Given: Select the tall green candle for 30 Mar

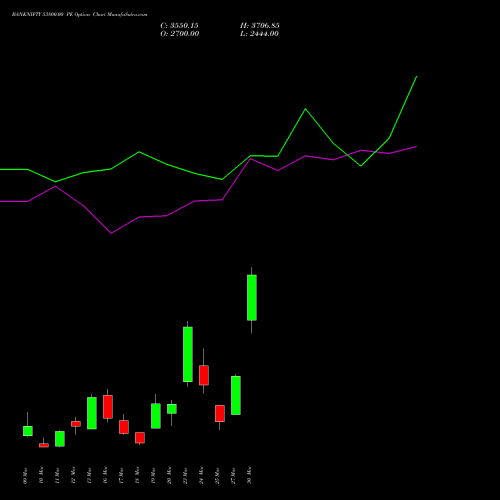Looking at the screenshot, I should pyautogui.click(x=252, y=298).
